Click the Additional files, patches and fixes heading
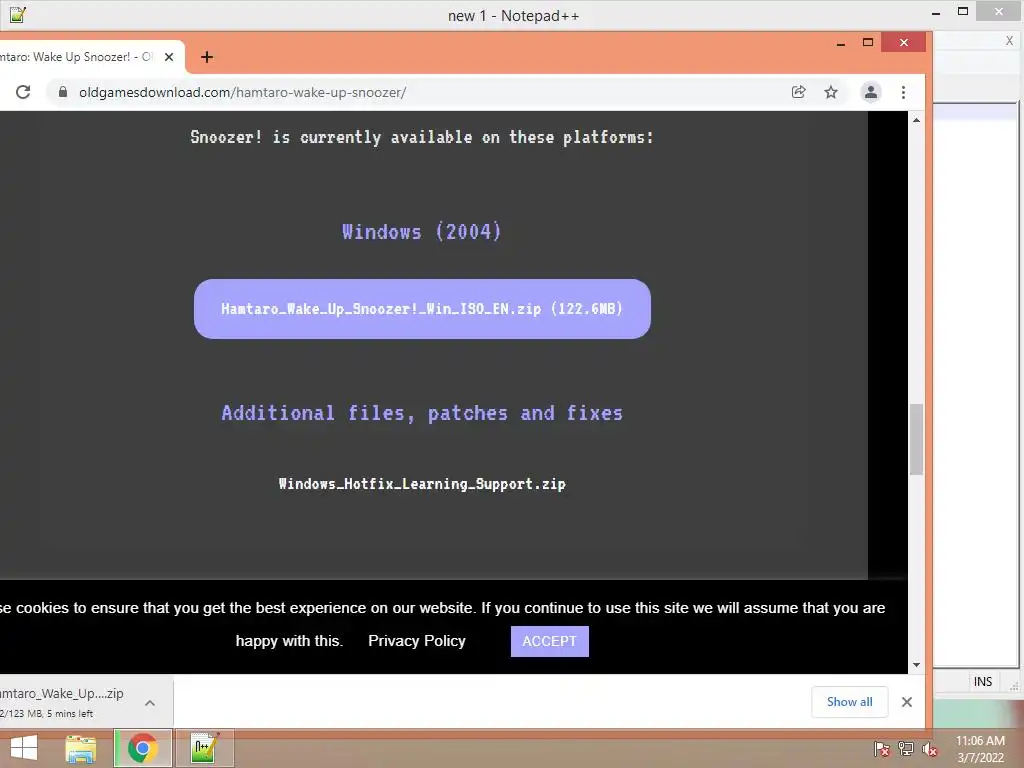Image resolution: width=1024 pixels, height=768 pixels. 422,413
